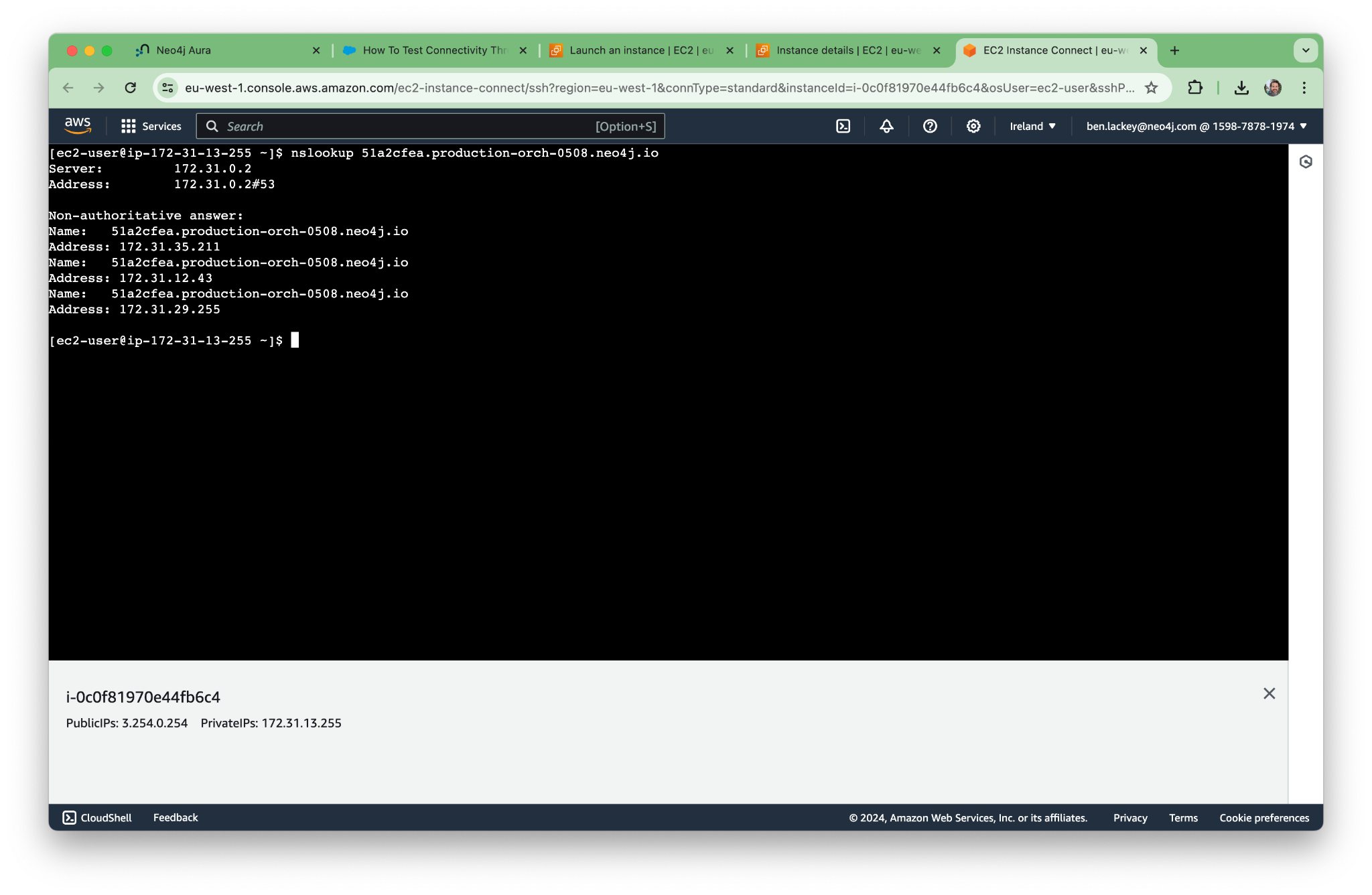Select the EC2 Instance Connect tab
1372x895 pixels.
(x=1056, y=50)
